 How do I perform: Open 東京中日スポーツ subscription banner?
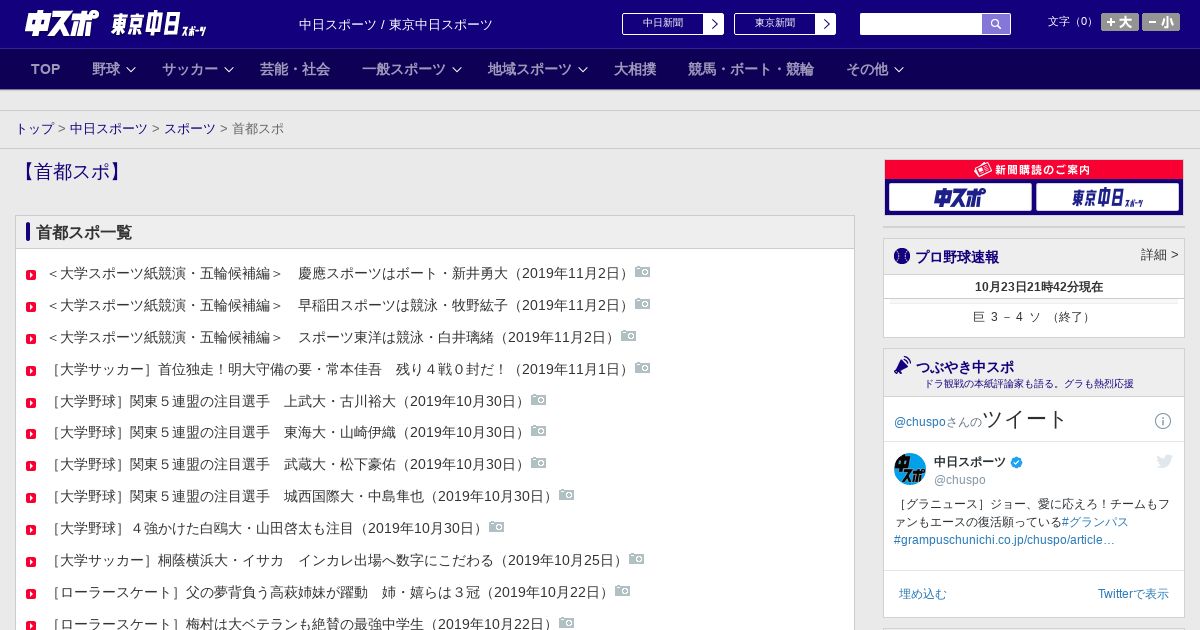1108,198
